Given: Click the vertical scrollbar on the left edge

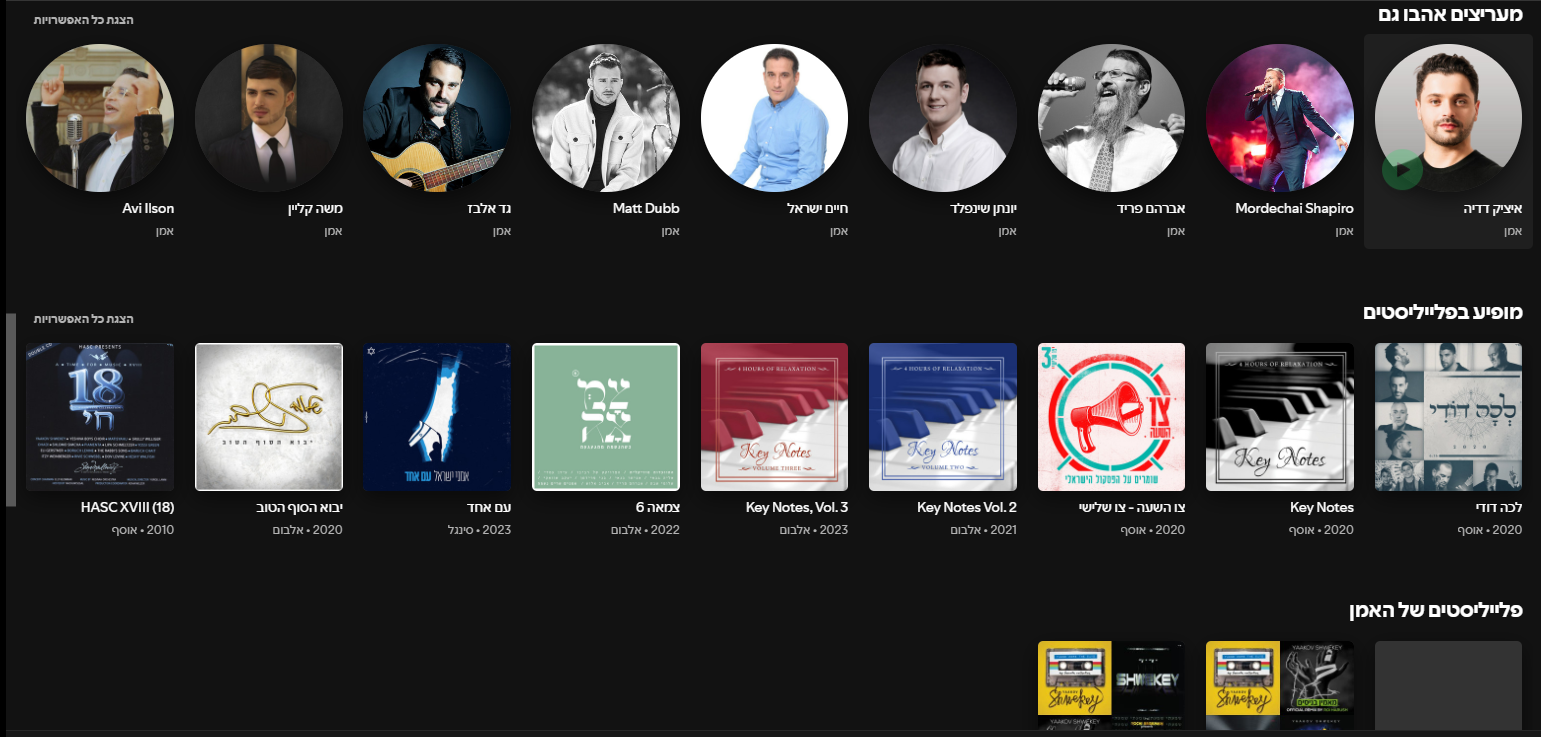Looking at the screenshot, I should (x=11, y=410).
